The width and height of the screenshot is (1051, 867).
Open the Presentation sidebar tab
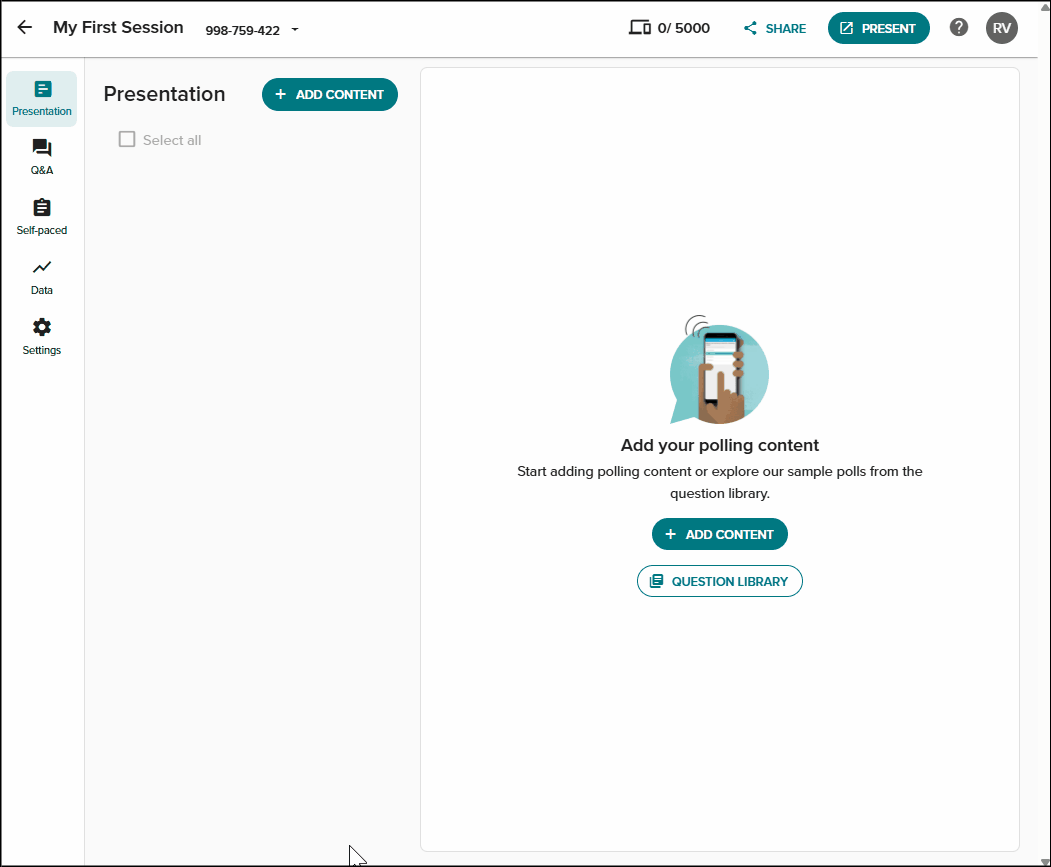tap(42, 99)
